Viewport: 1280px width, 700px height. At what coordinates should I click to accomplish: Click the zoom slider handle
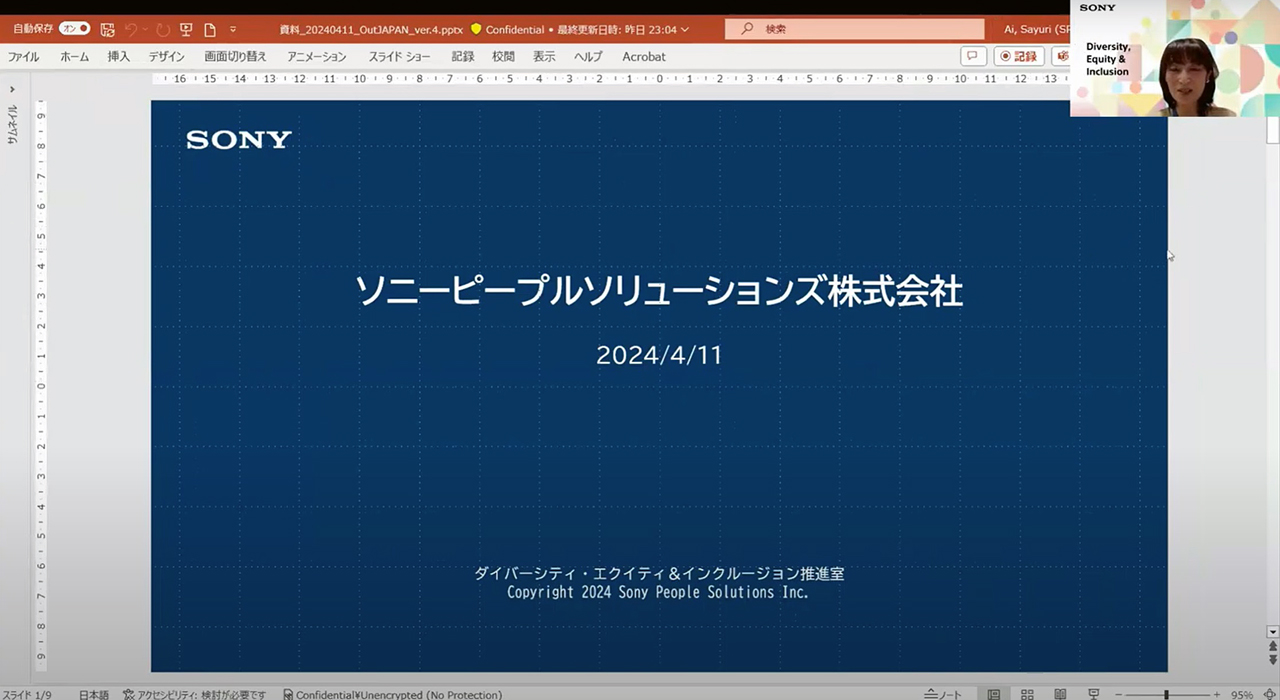point(1166,694)
